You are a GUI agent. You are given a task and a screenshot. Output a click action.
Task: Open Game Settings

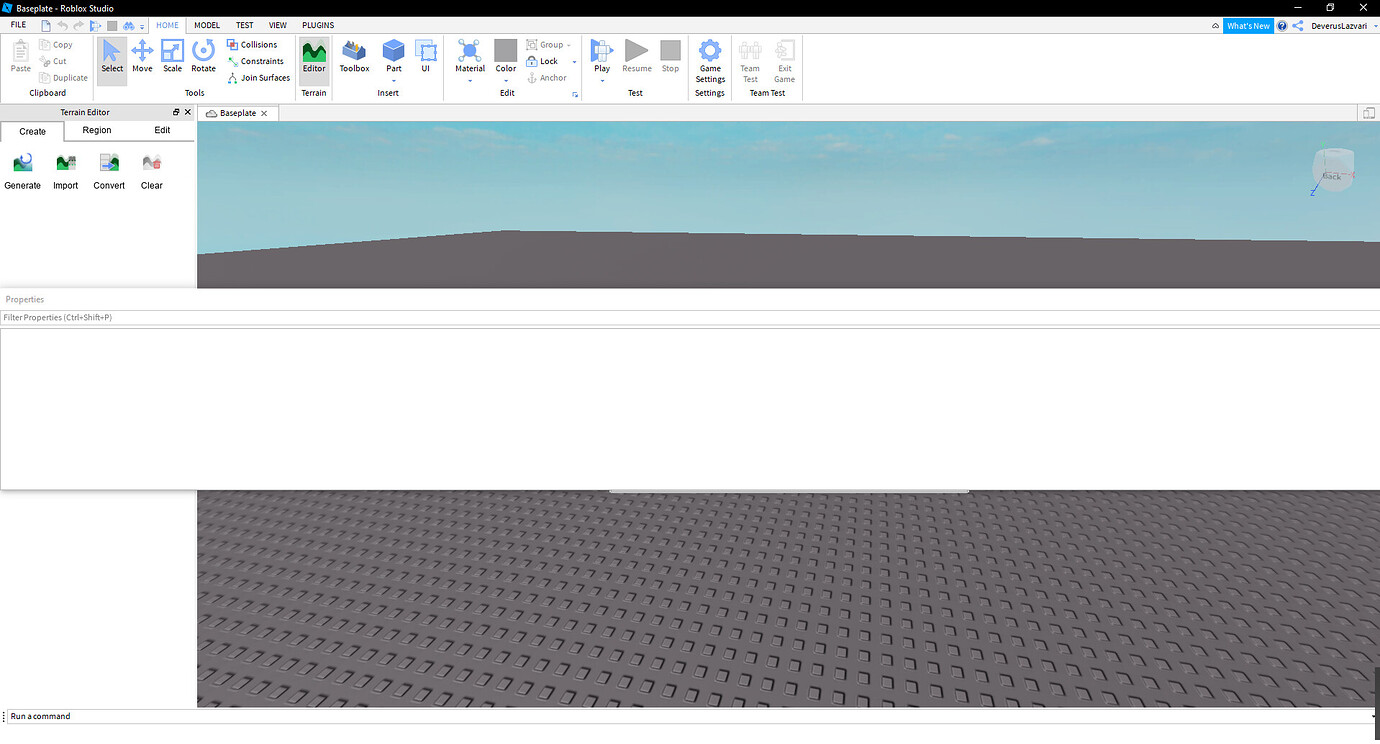pyautogui.click(x=709, y=57)
